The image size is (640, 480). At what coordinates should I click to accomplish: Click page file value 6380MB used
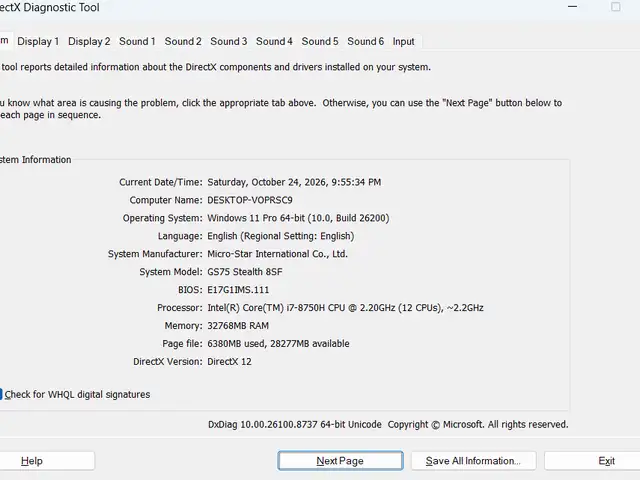point(278,344)
